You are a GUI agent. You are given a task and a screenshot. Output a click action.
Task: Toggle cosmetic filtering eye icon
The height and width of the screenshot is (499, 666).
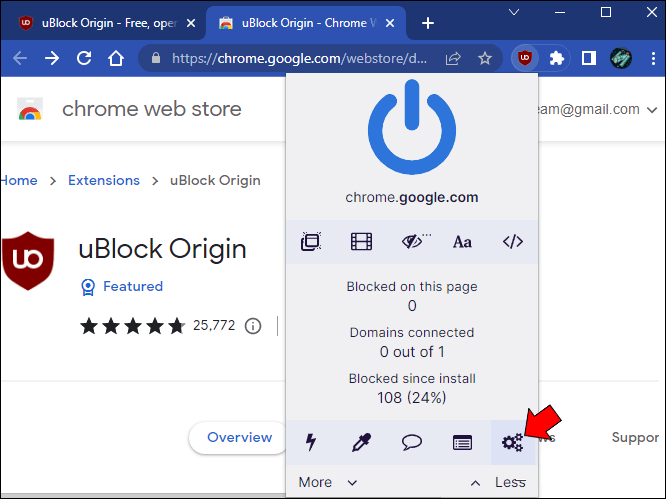point(415,242)
